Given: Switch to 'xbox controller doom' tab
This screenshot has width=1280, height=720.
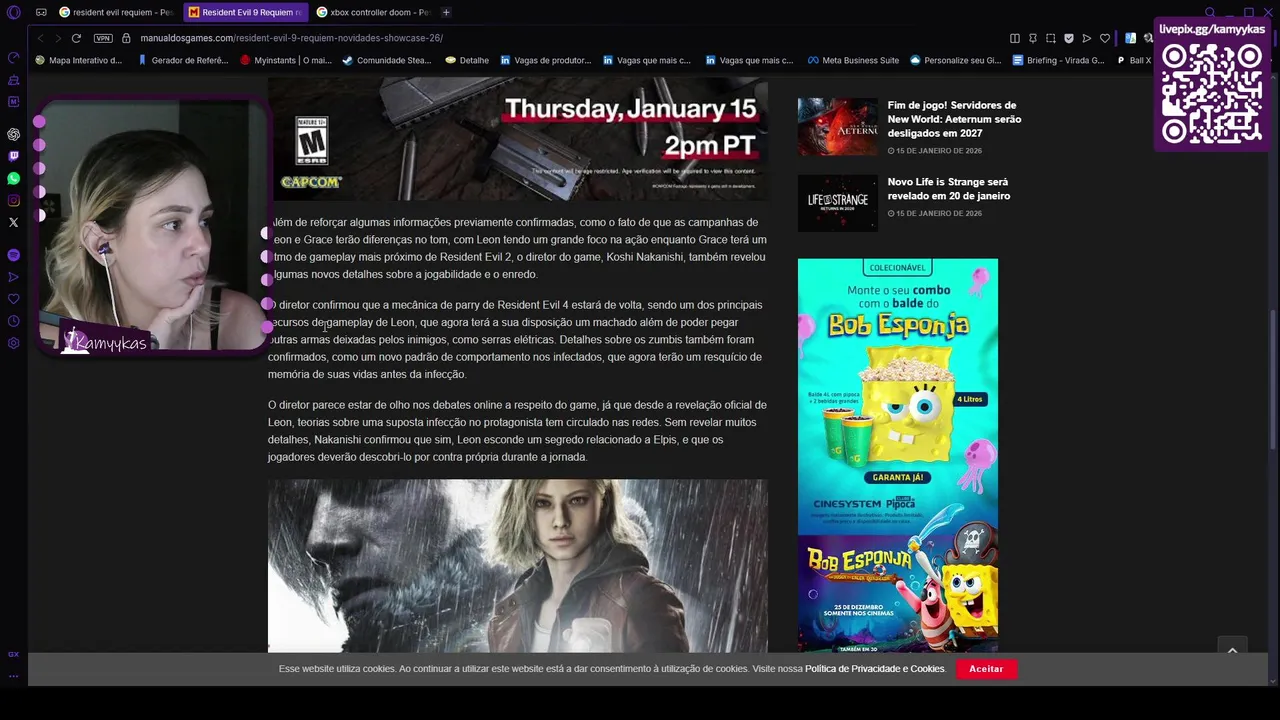Looking at the screenshot, I should click(373, 12).
